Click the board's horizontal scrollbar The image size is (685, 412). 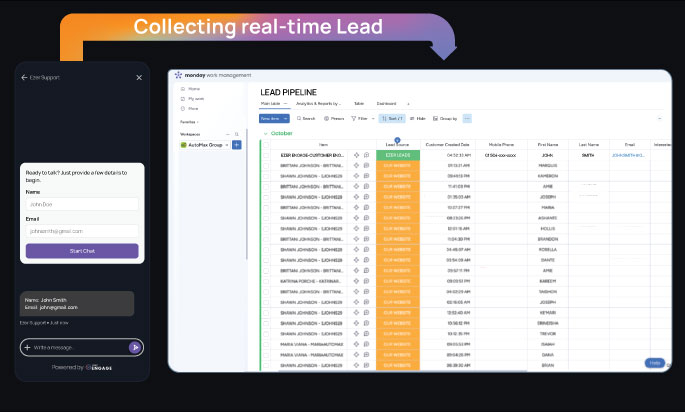tap(402, 371)
